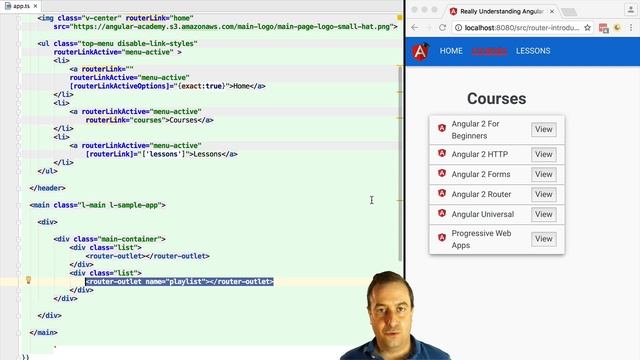Open the HOME menu link
The width and height of the screenshot is (640, 360).
[451, 51]
